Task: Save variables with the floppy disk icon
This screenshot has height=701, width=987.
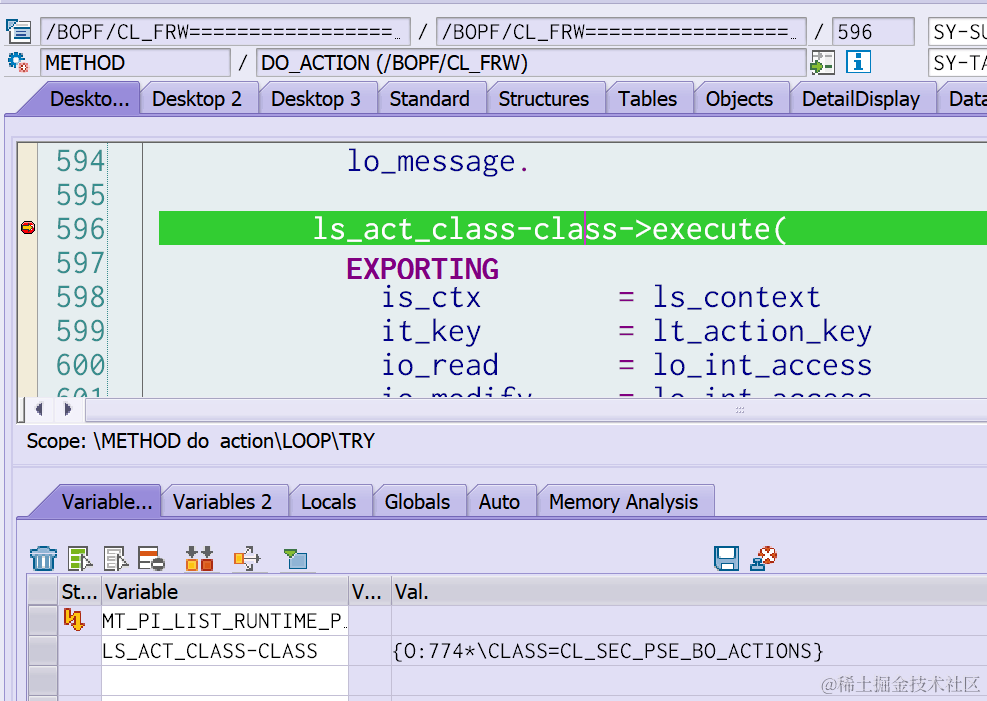Action: (x=726, y=558)
